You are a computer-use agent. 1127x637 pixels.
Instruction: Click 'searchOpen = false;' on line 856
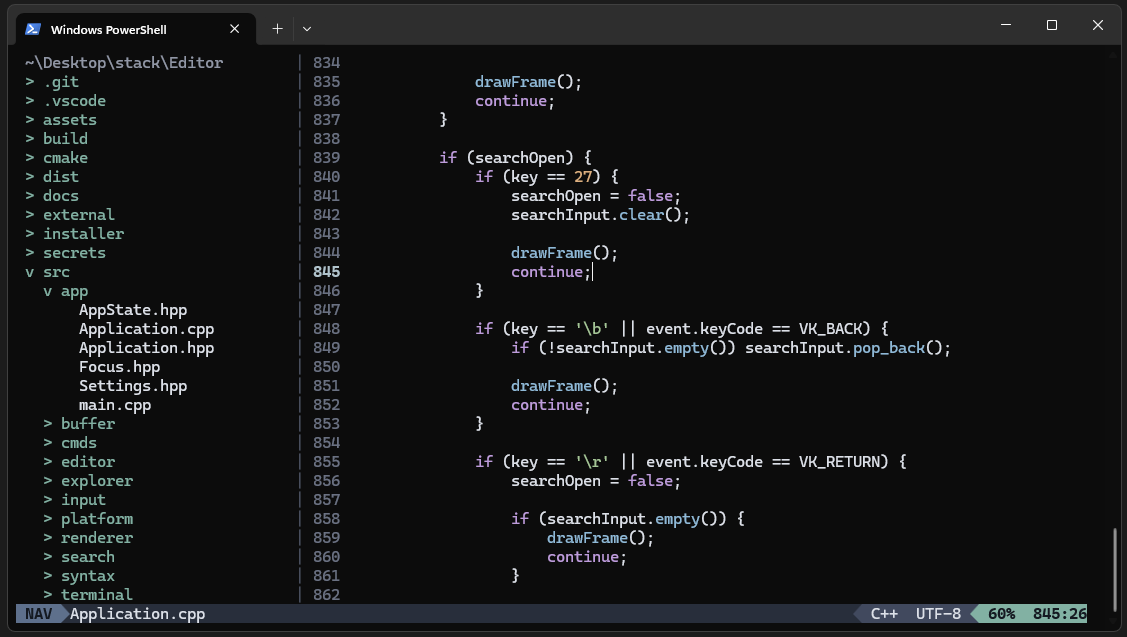tap(596, 481)
